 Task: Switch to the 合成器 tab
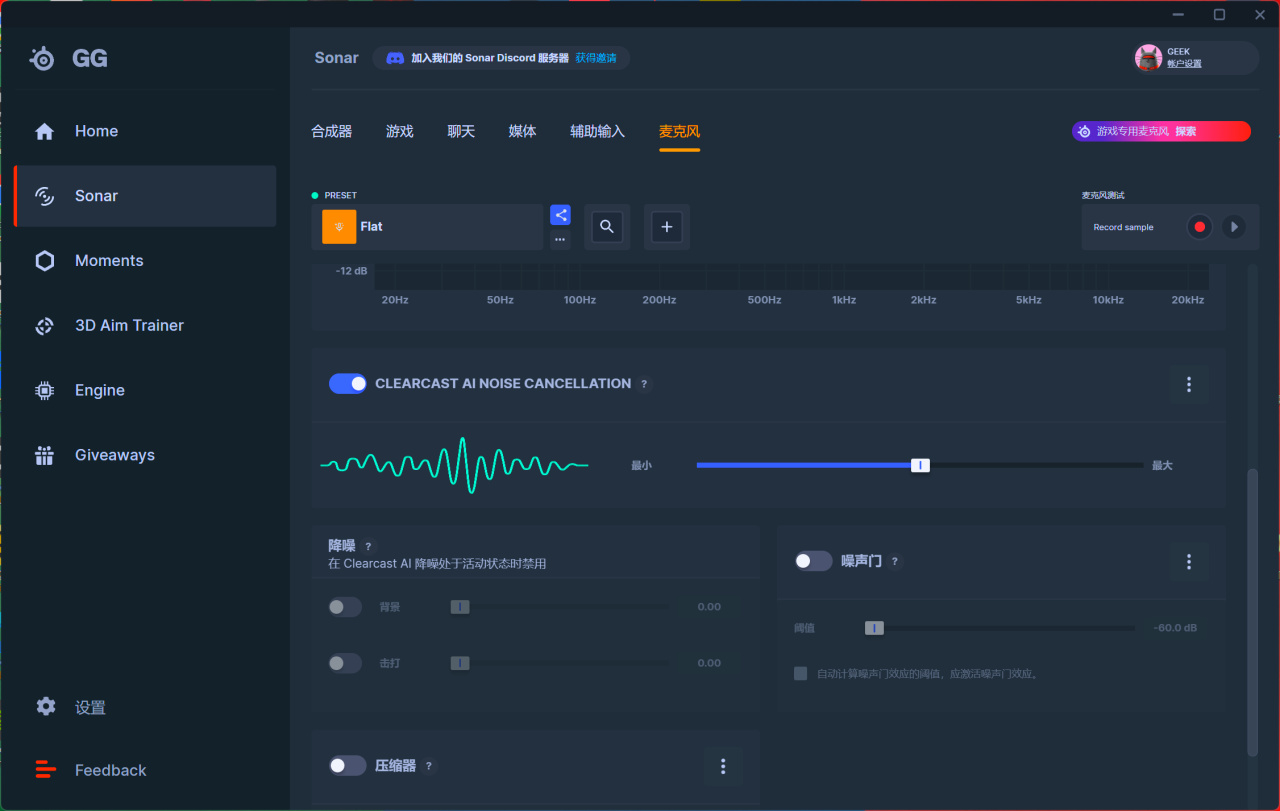tap(331, 131)
